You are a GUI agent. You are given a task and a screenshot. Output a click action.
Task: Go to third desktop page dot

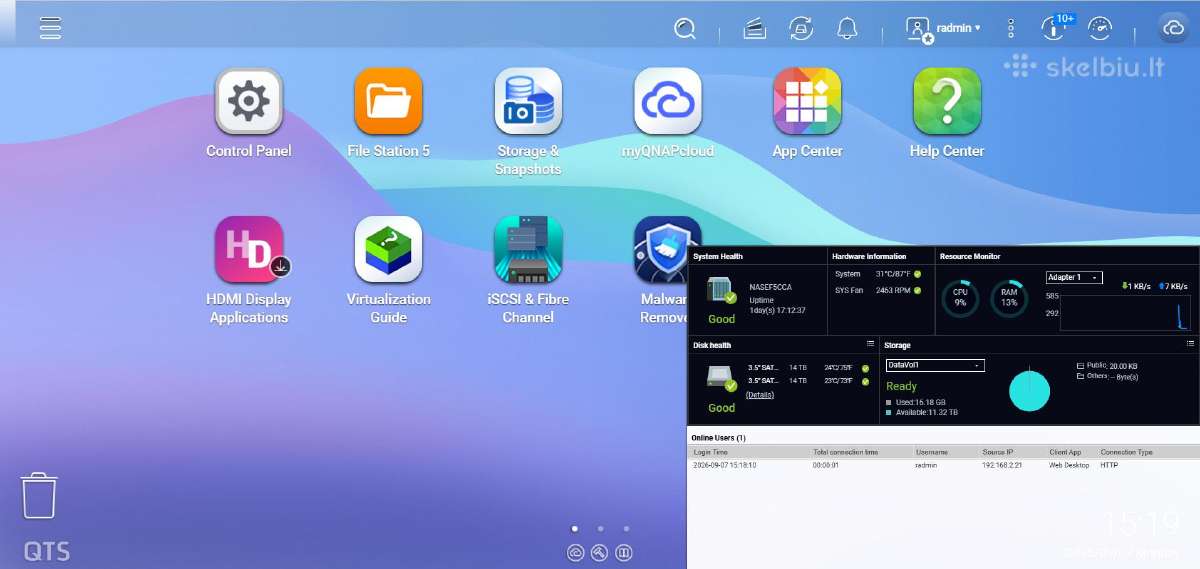pyautogui.click(x=626, y=528)
